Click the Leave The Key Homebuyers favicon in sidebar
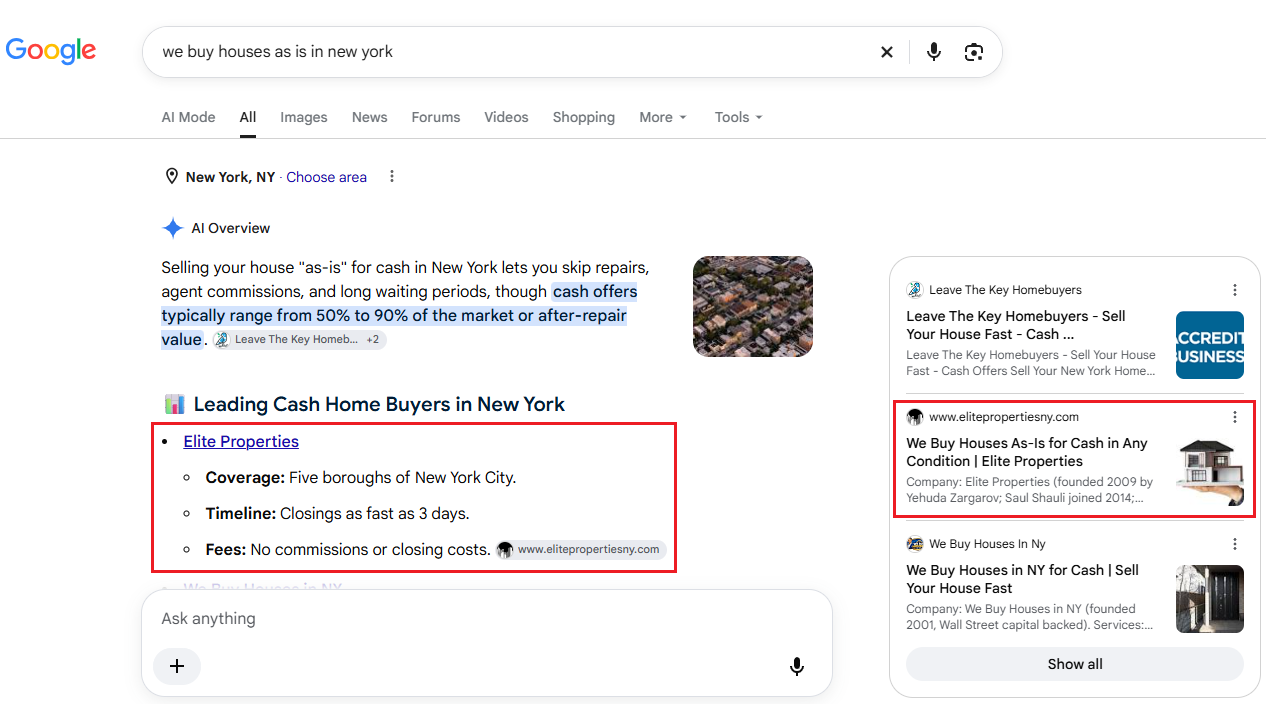1266x704 pixels. point(914,290)
